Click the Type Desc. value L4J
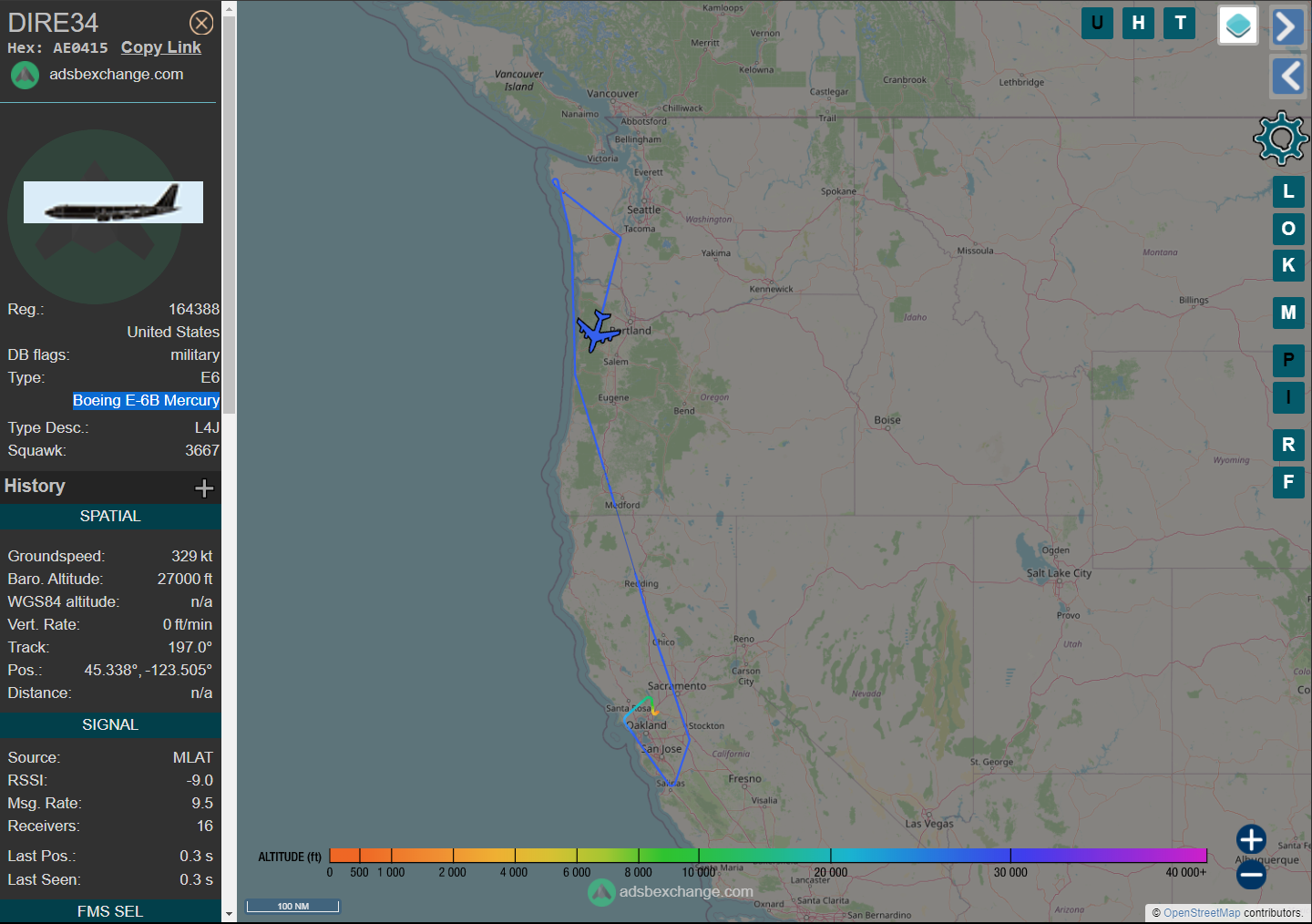 pos(207,428)
